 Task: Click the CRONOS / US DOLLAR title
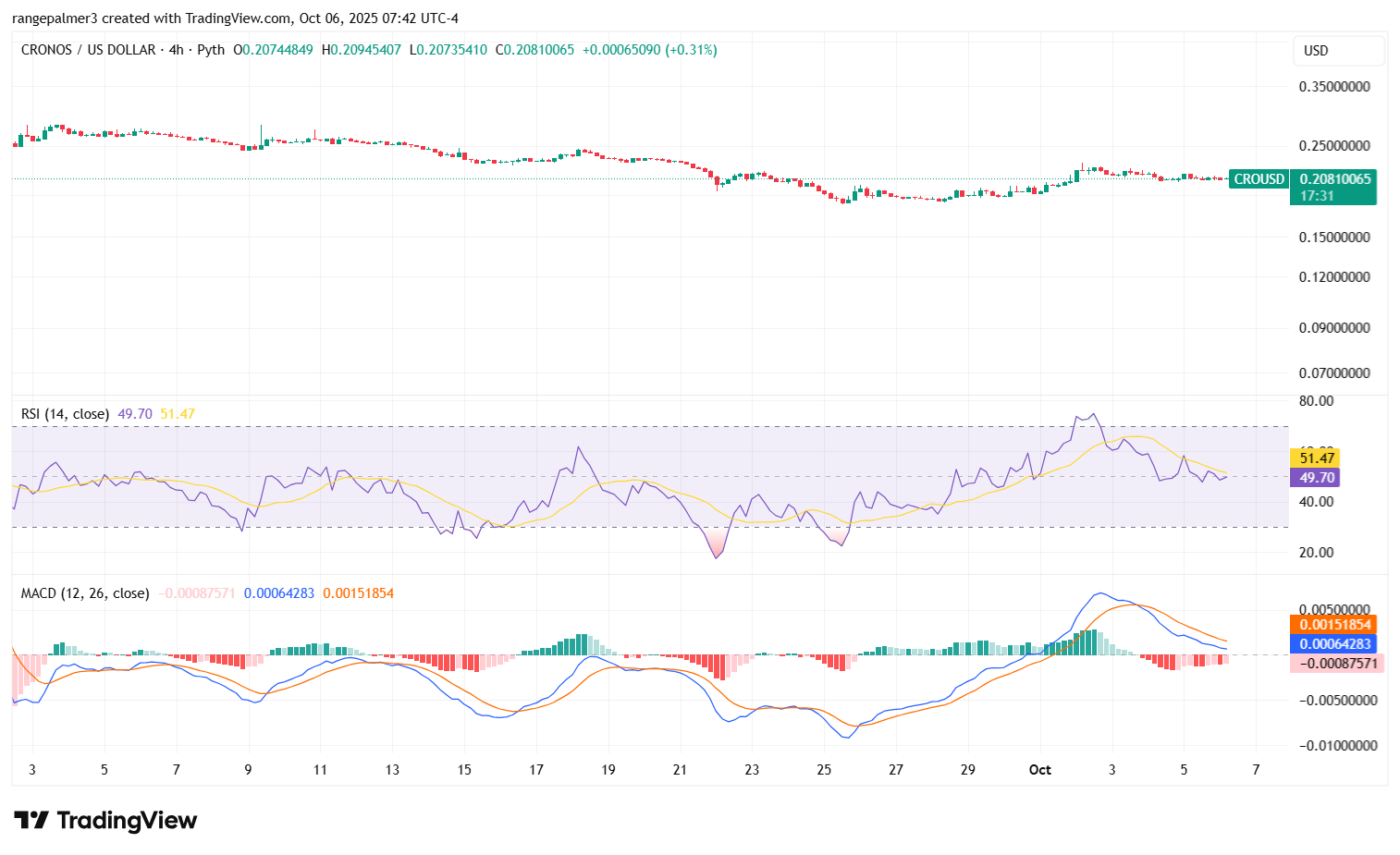click(88, 50)
